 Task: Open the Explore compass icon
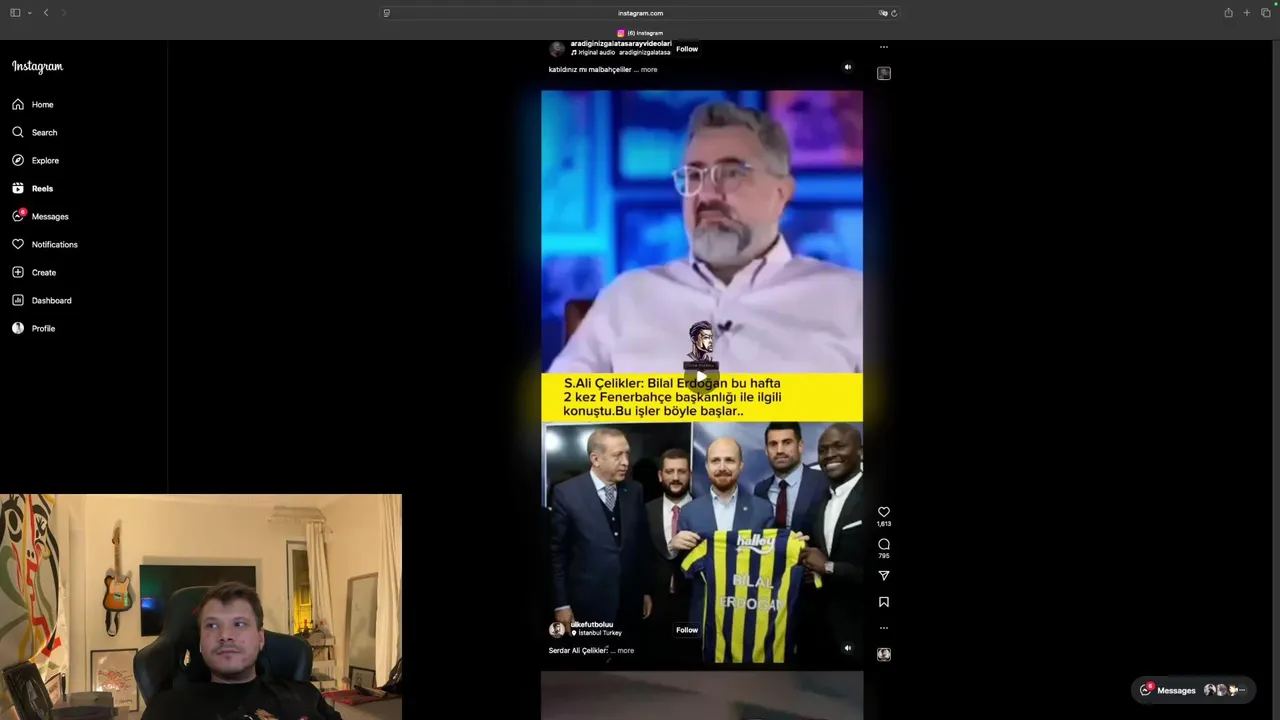pyautogui.click(x=18, y=160)
